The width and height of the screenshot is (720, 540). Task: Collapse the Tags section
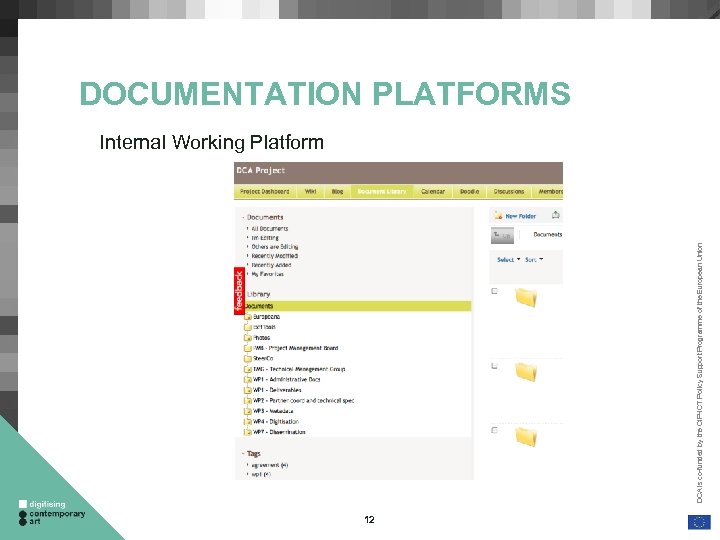tap(251, 454)
